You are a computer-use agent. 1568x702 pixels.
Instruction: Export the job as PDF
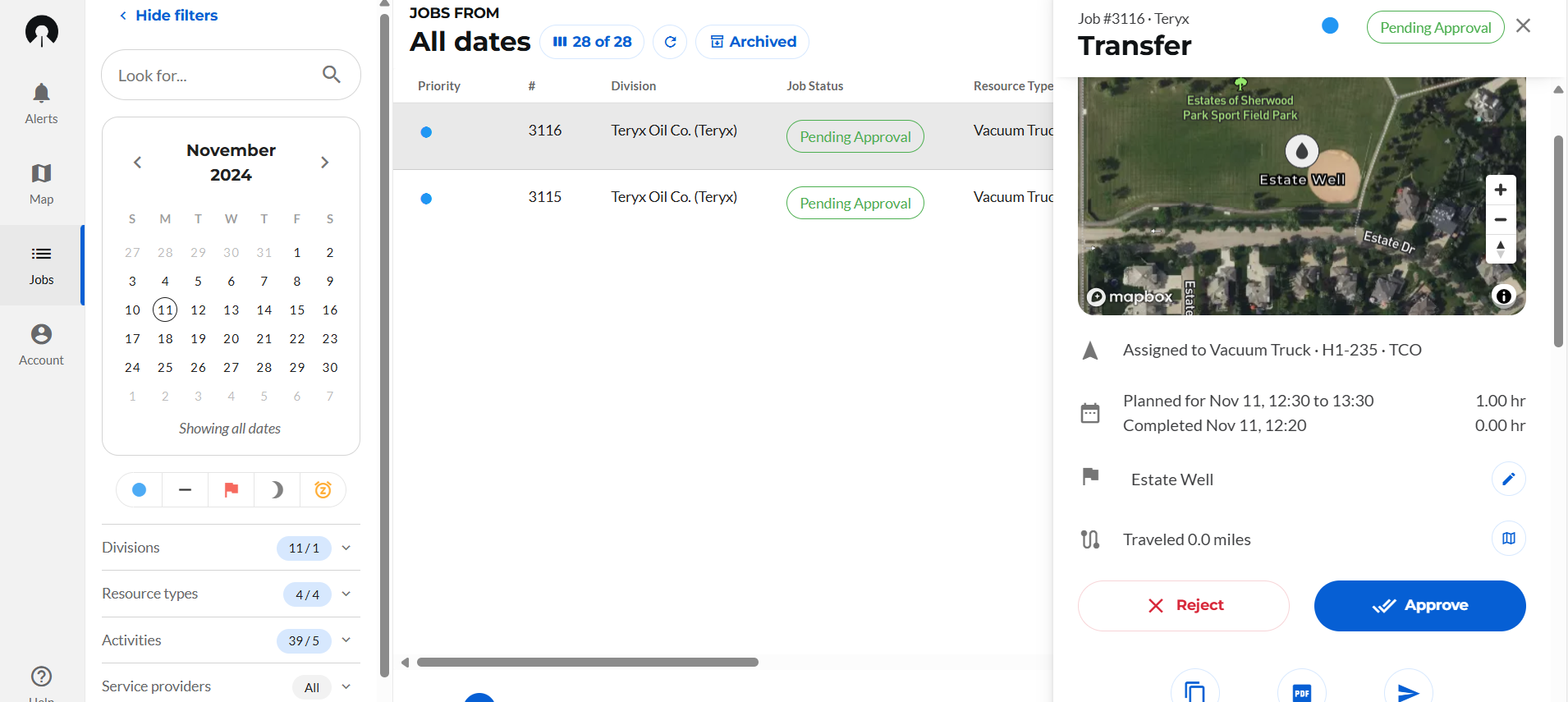(x=1301, y=691)
